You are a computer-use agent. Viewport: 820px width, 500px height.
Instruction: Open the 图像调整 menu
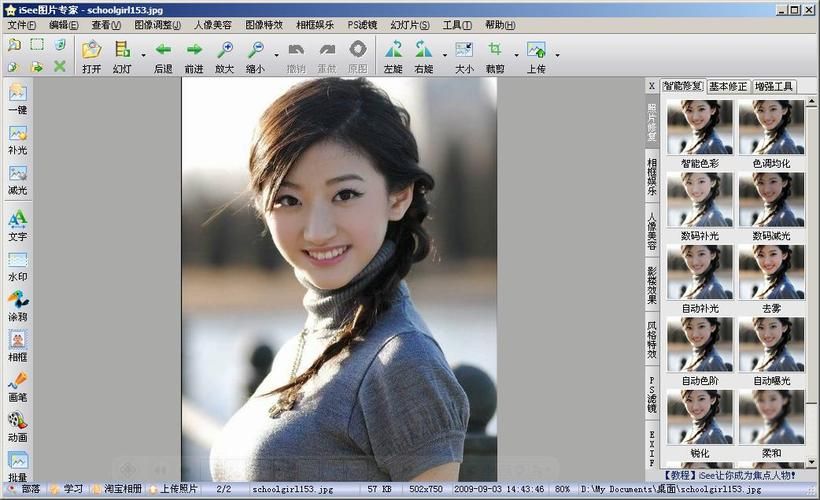point(157,25)
